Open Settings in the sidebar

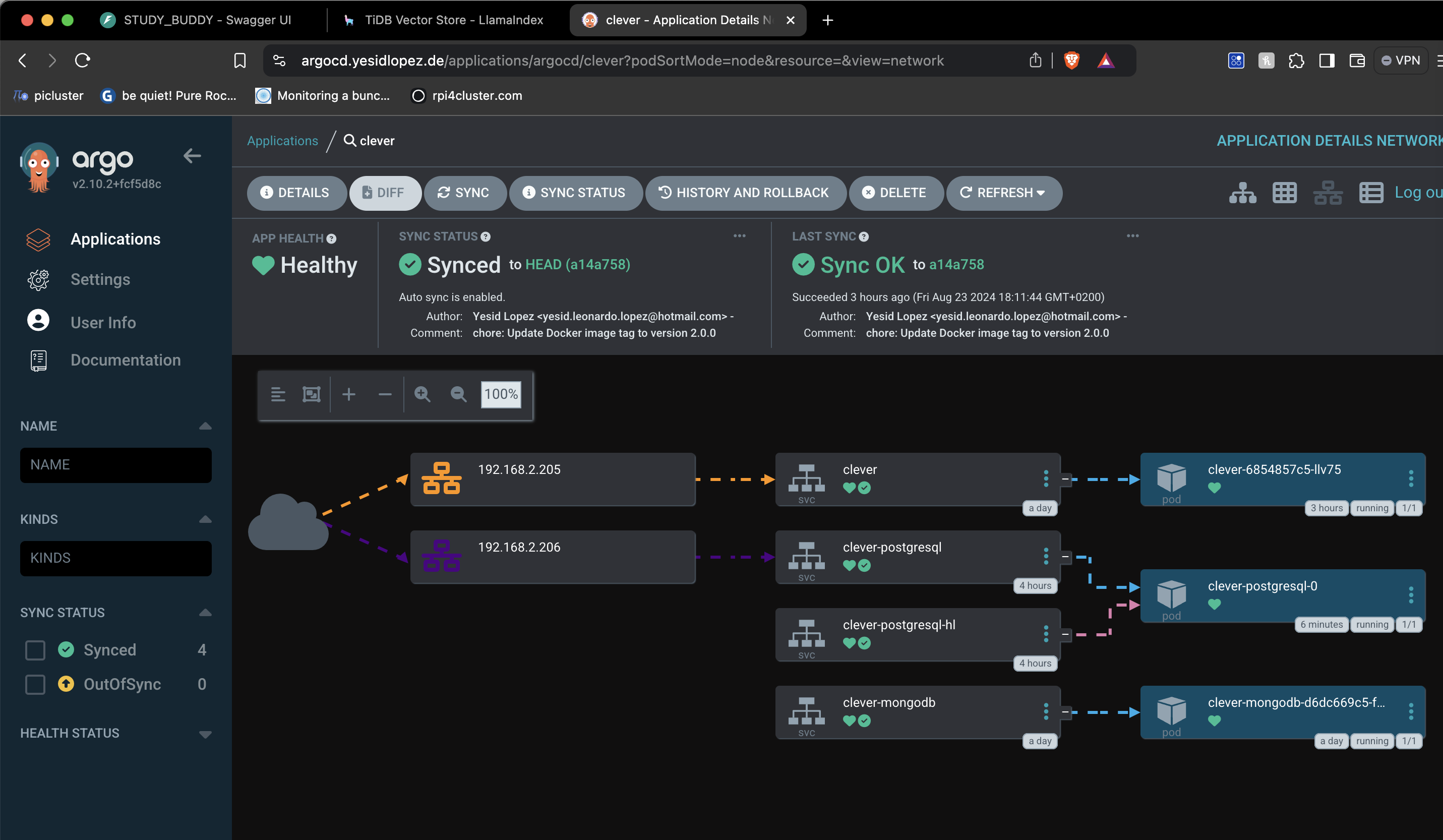click(100, 279)
